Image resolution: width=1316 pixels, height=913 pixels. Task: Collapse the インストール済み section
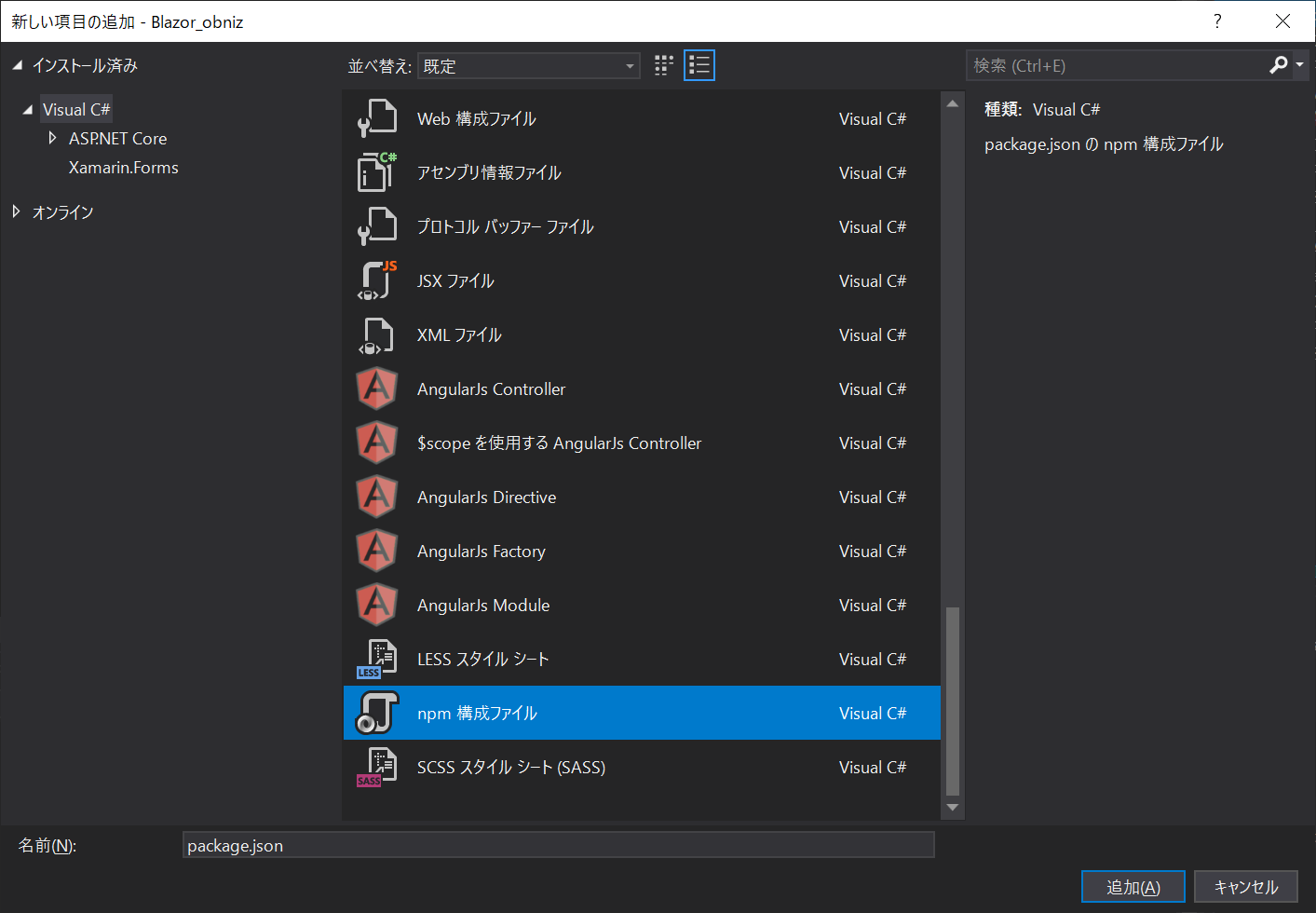tap(17, 65)
